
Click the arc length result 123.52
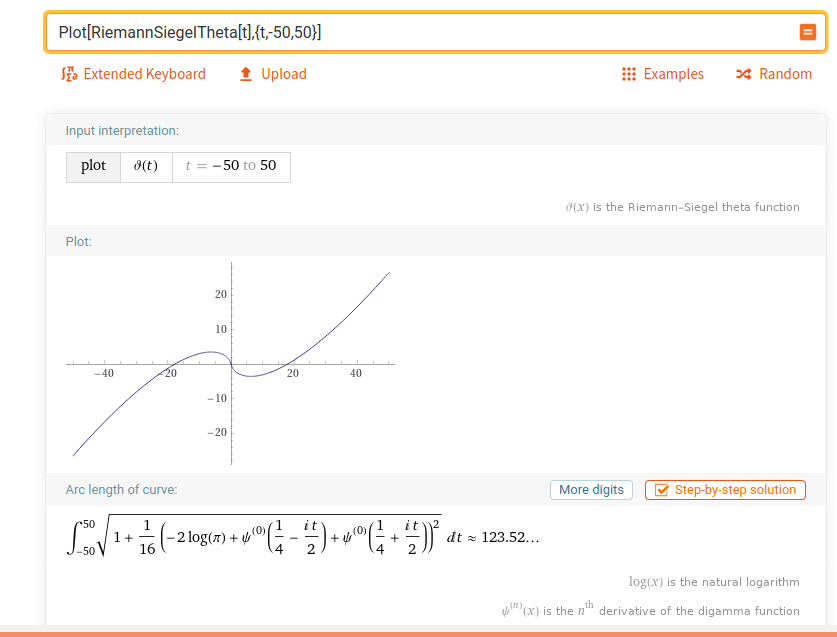coord(510,537)
